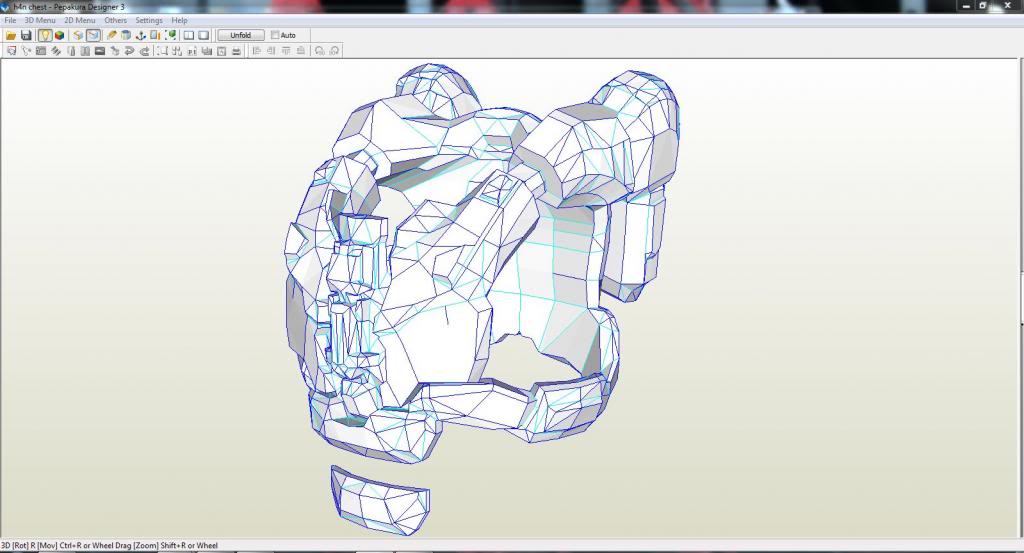Click the third icon resembling a list panel
The width and height of the screenshot is (1024, 553).
(x=41, y=51)
